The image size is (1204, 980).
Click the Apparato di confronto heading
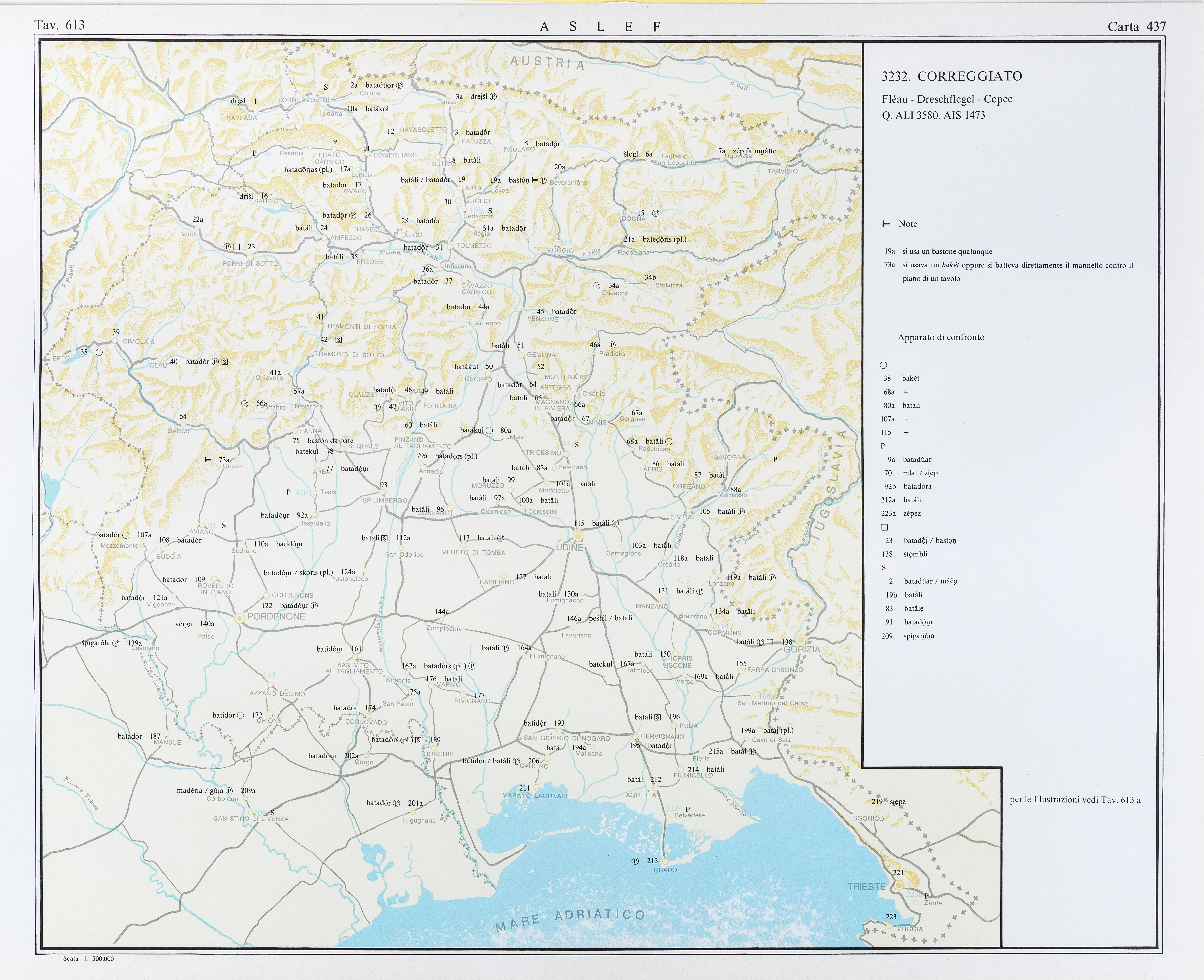[x=941, y=337]
